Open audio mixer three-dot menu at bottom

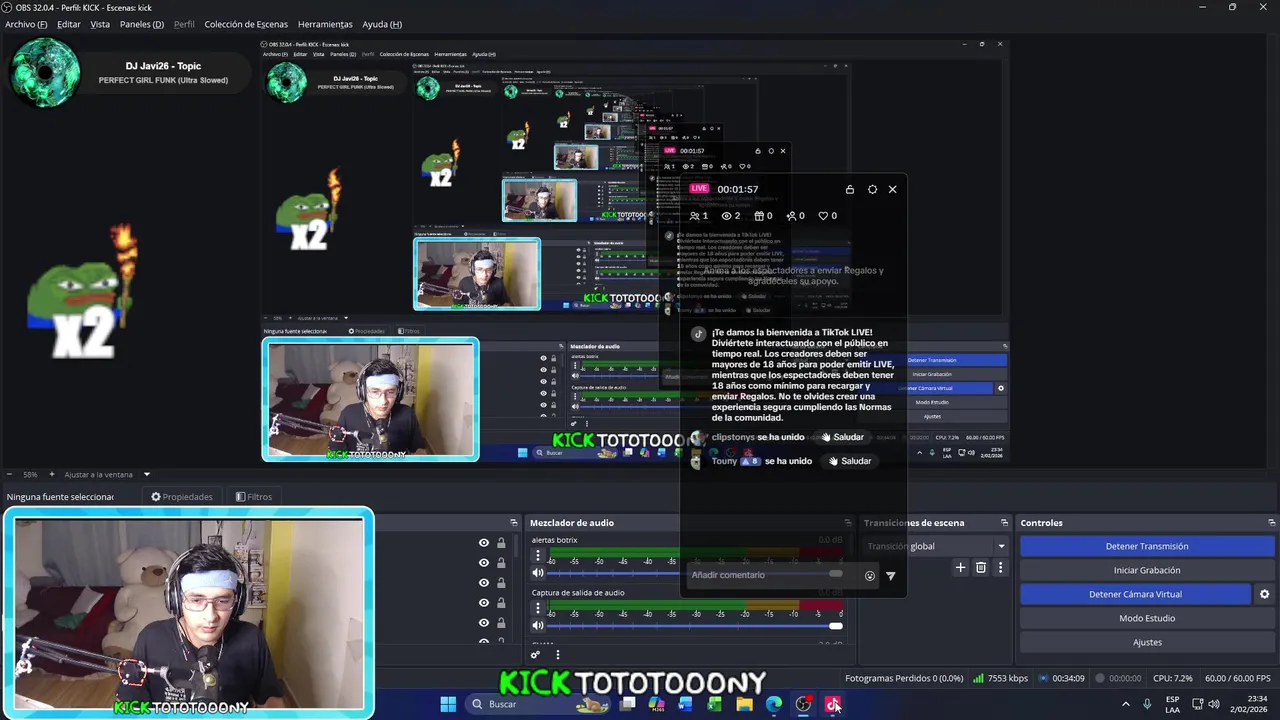pyautogui.click(x=558, y=655)
